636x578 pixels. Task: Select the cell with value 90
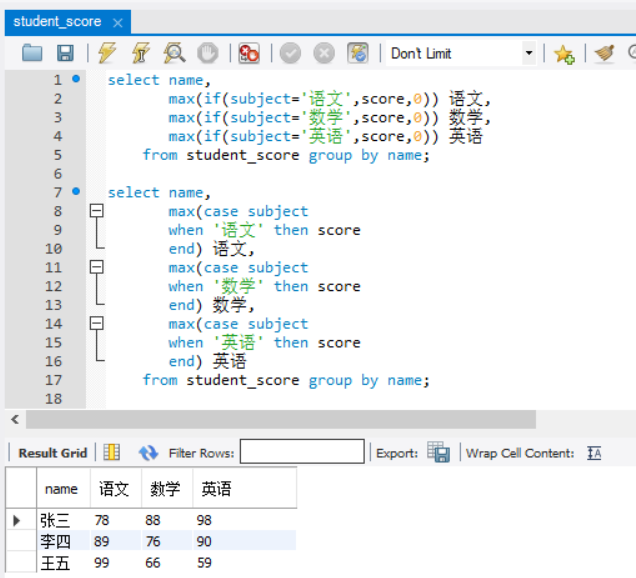click(x=245, y=541)
